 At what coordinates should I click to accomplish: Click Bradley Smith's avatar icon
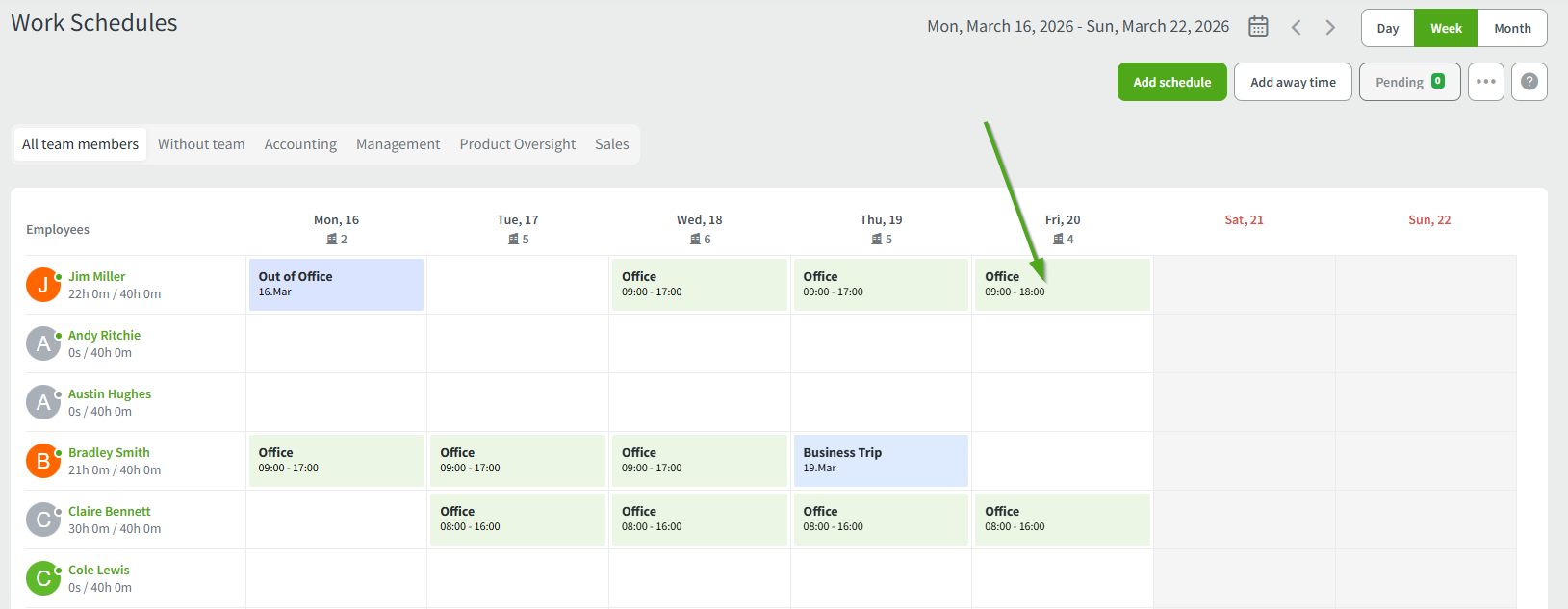pyautogui.click(x=42, y=461)
